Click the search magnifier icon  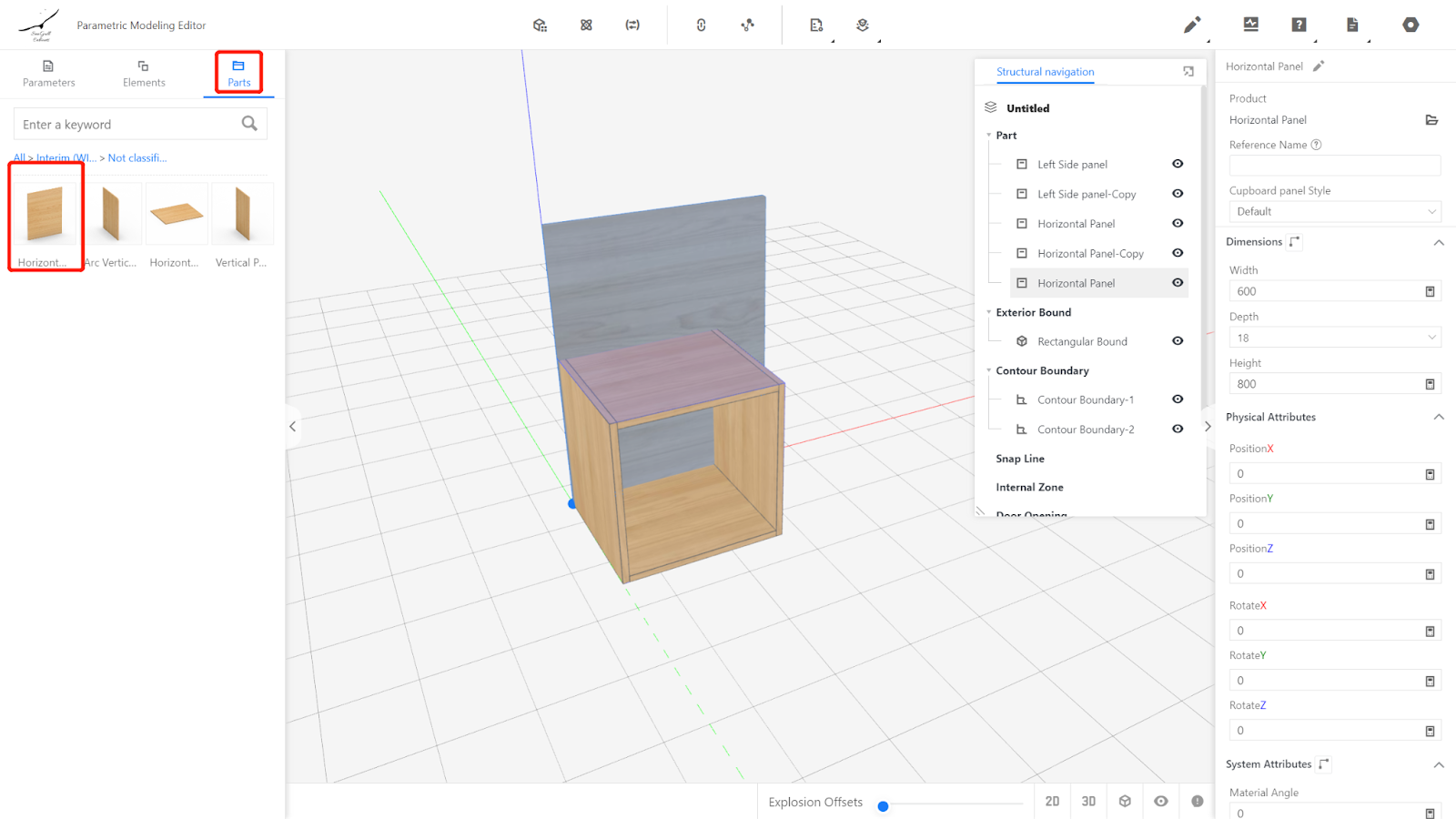[x=249, y=124]
